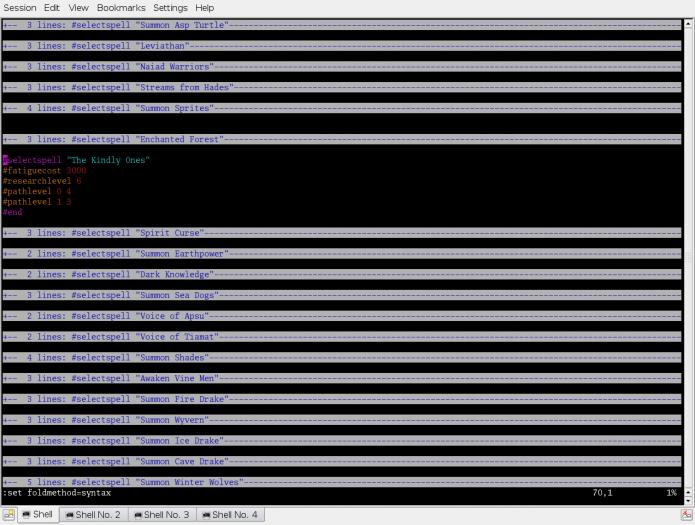Viewport: 695px width, 525px height.
Task: Select the first Shell tab
Action: (37, 515)
